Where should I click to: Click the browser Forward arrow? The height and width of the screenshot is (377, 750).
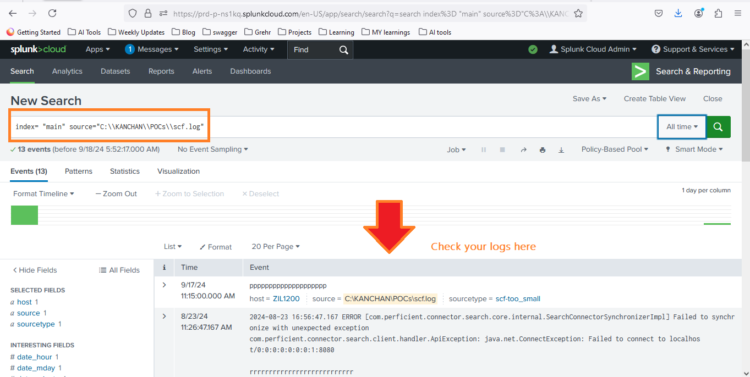(32, 13)
